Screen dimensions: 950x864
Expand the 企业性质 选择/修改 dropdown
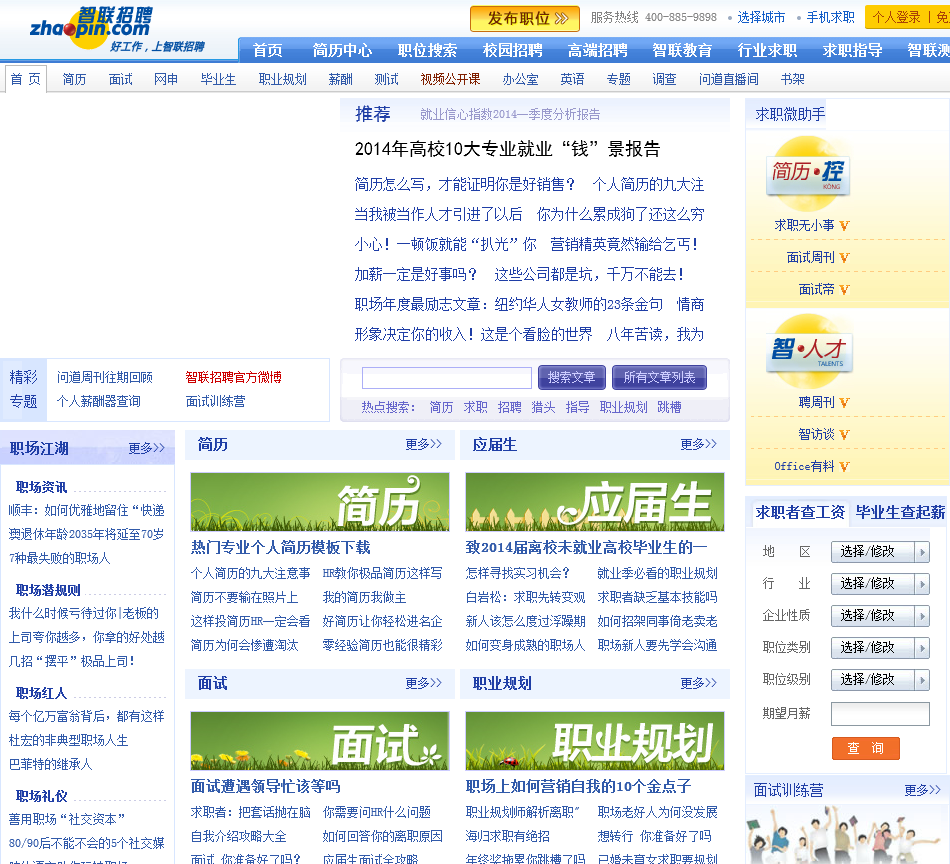[x=880, y=616]
